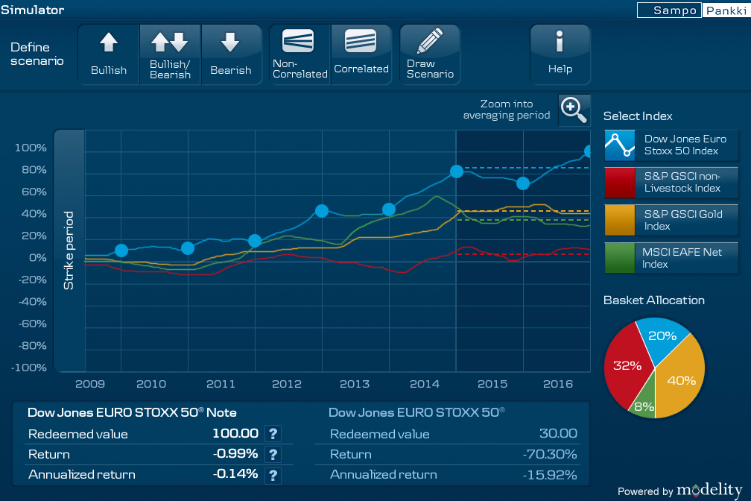
Task: Apply the Non-Correlated scenario
Action: [300, 55]
